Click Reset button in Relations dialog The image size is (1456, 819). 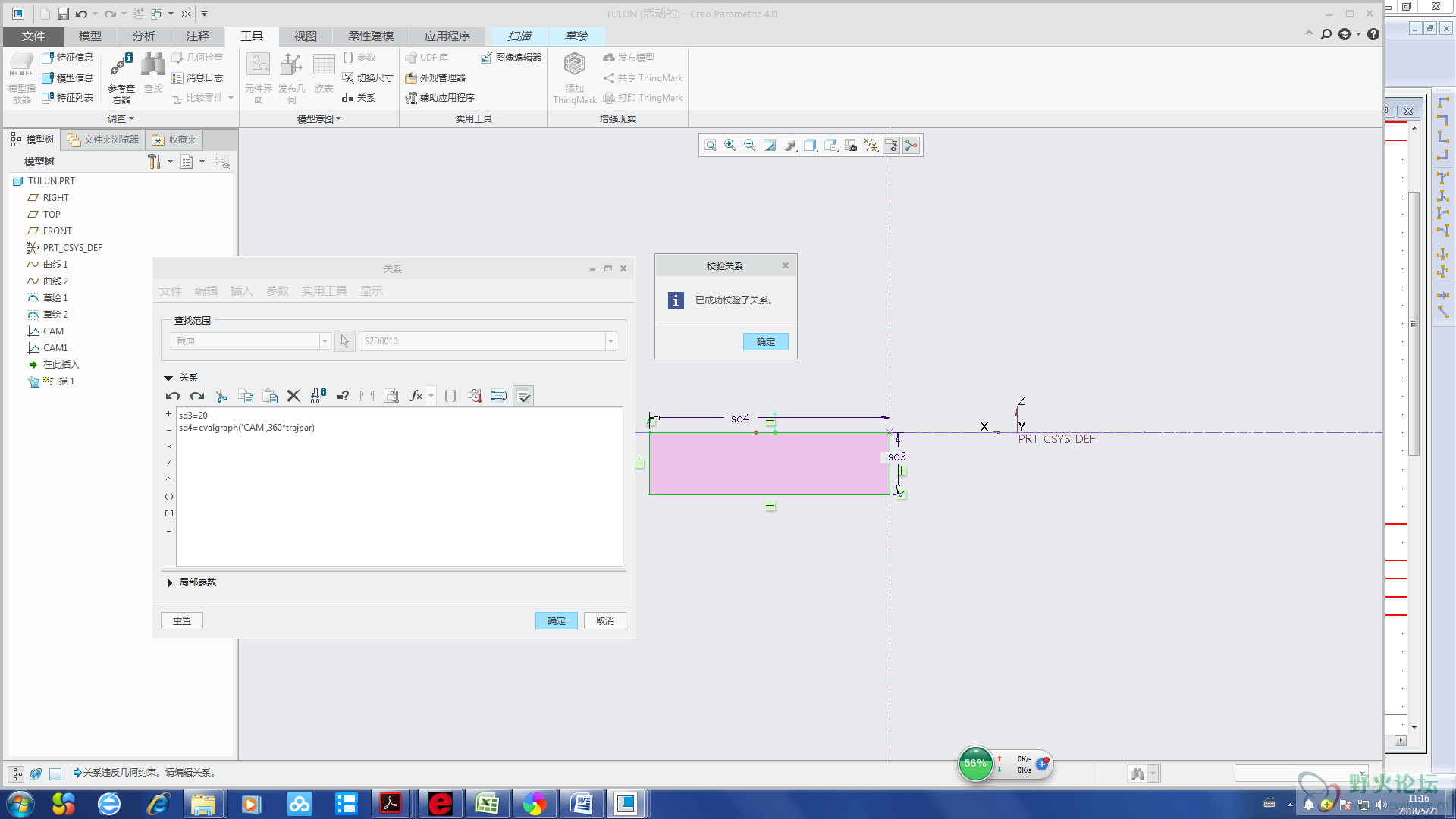[182, 621]
